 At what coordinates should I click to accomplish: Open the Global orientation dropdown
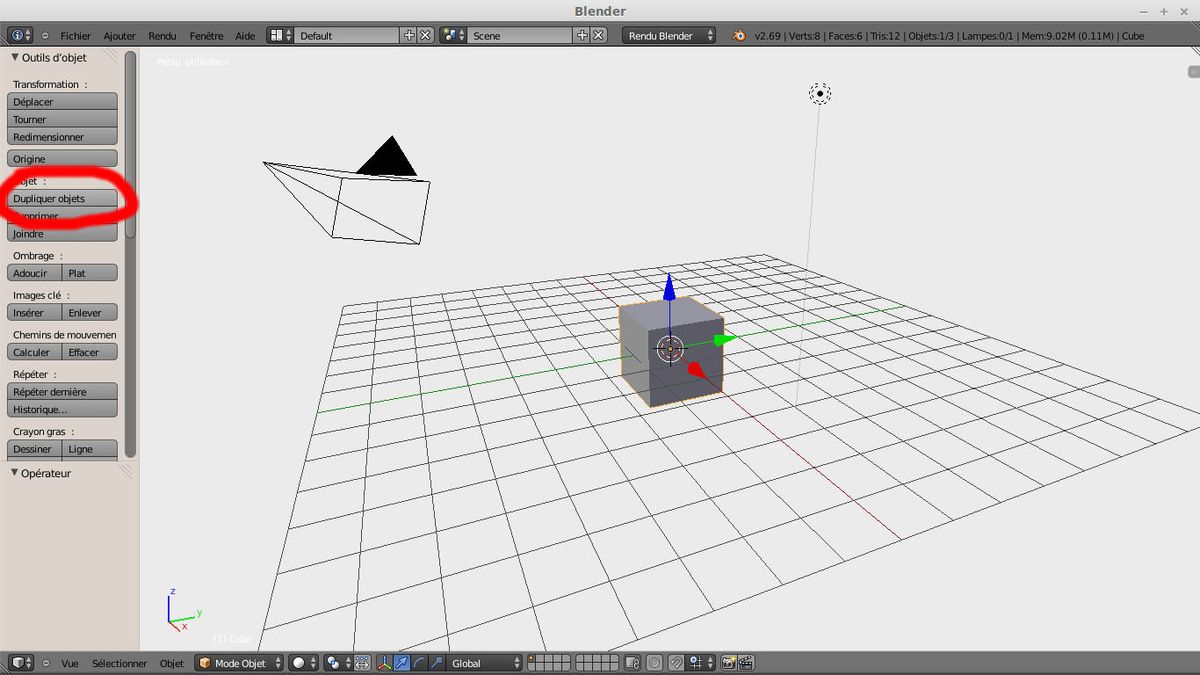[484, 663]
